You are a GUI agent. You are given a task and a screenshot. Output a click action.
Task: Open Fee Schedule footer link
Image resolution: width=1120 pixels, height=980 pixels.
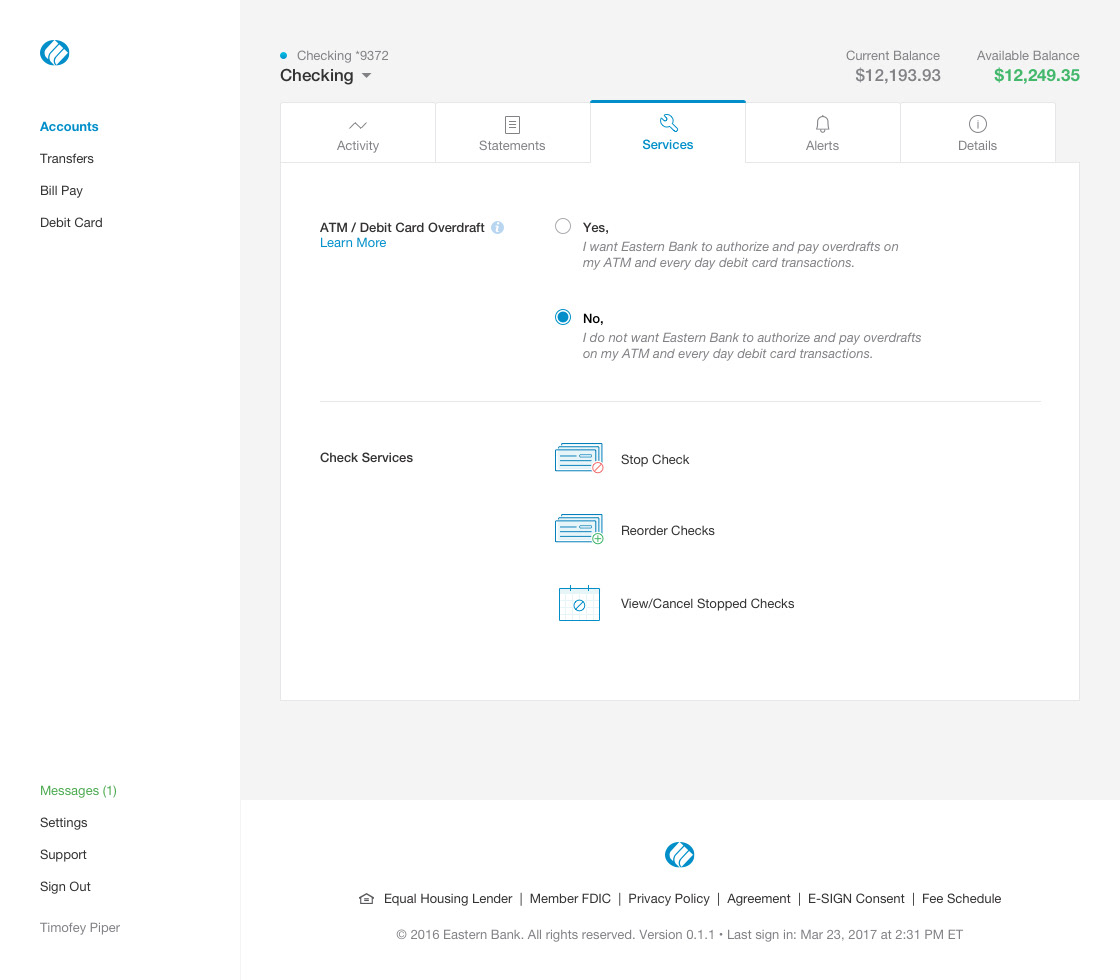[x=961, y=899]
